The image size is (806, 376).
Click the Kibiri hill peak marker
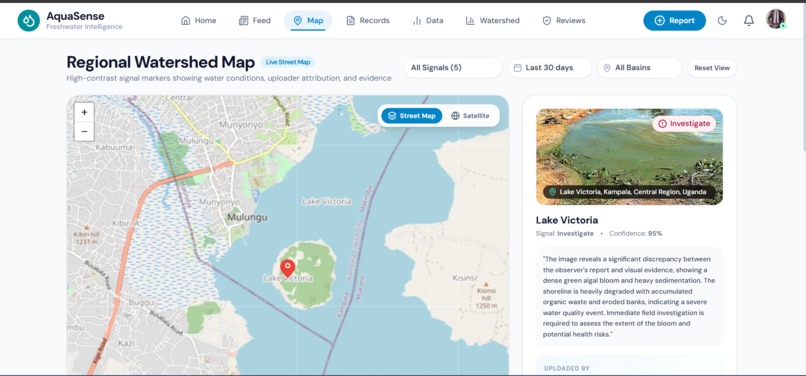tap(86, 227)
